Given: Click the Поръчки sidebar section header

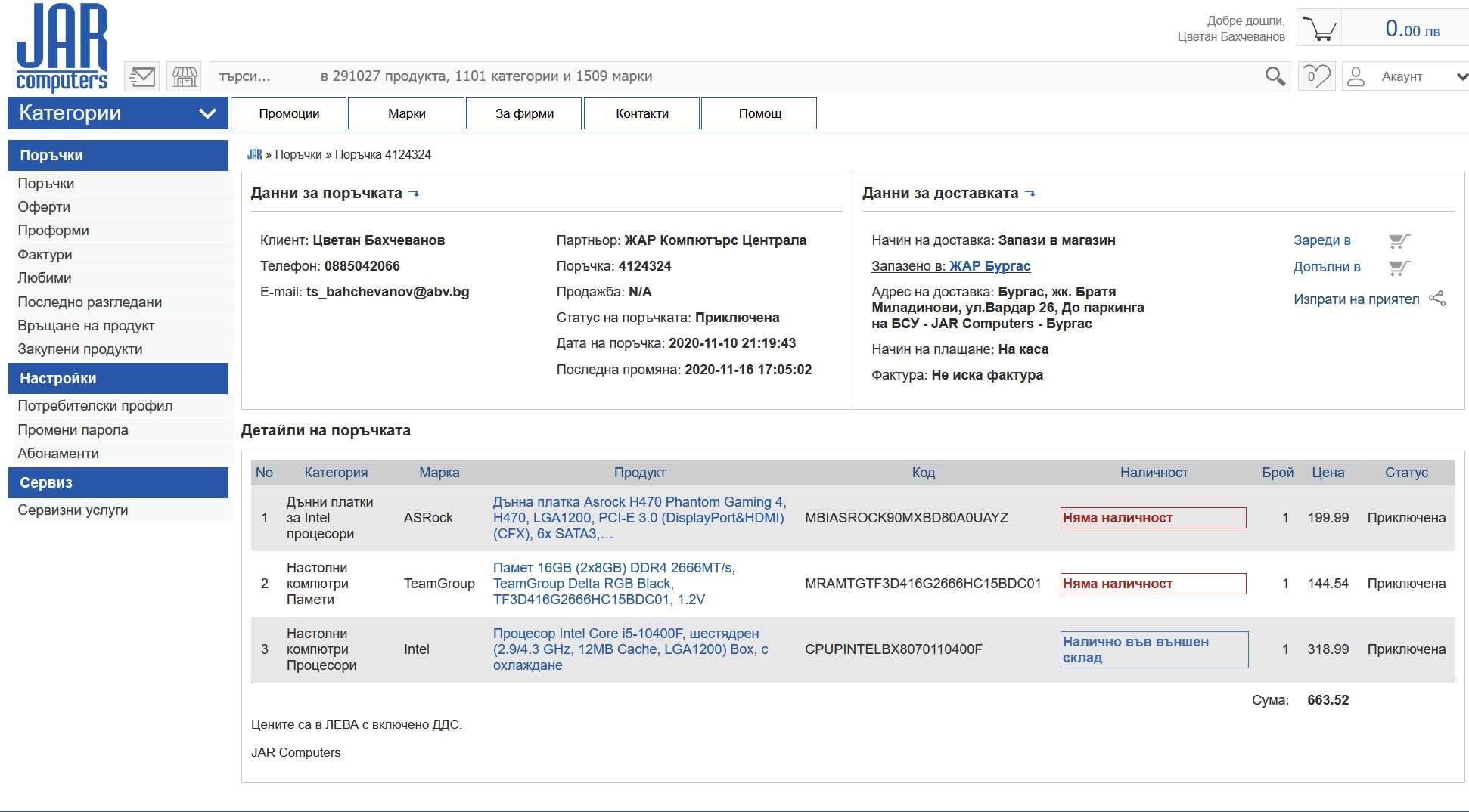Looking at the screenshot, I should [118, 155].
